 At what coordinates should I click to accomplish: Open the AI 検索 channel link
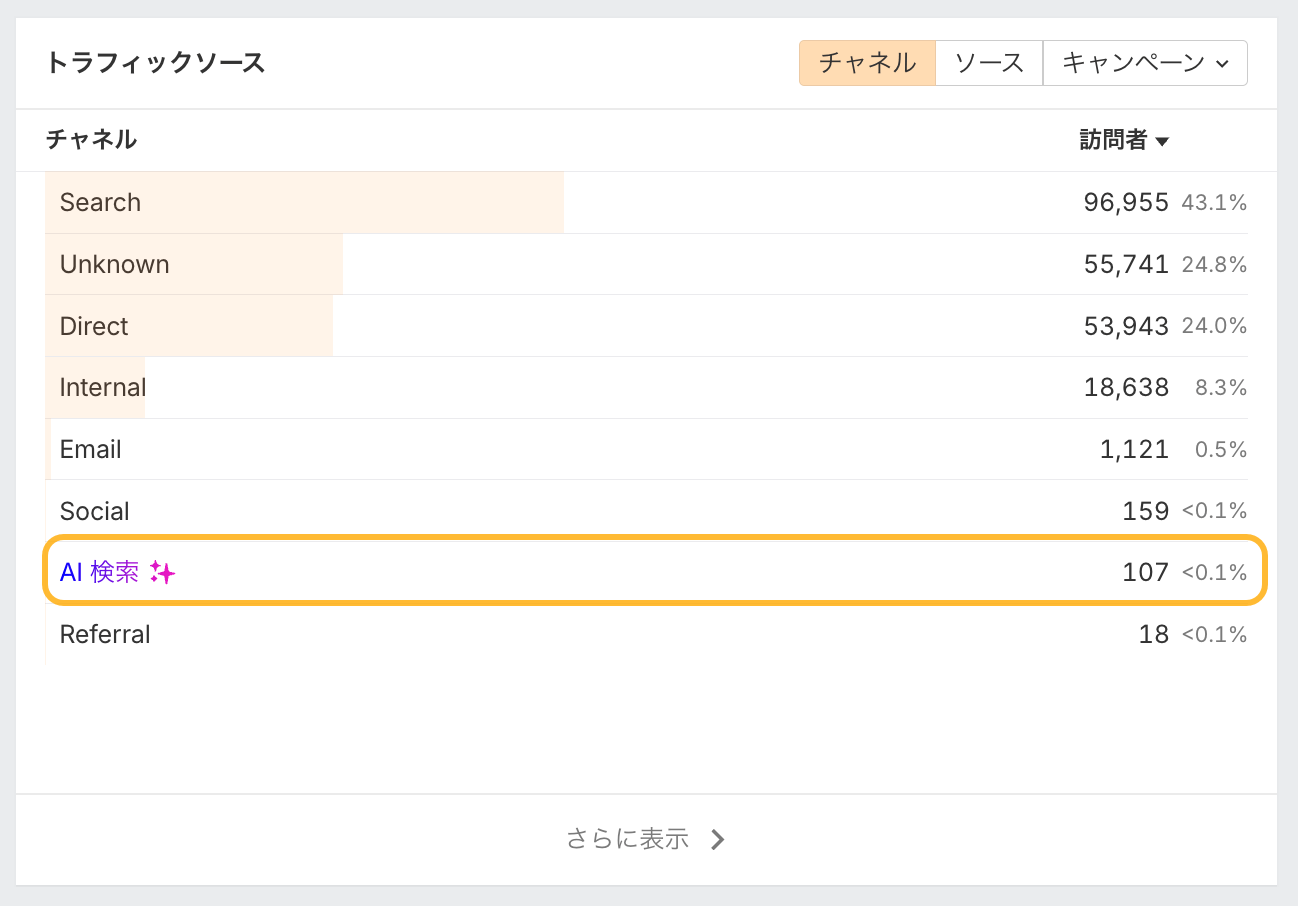99,572
